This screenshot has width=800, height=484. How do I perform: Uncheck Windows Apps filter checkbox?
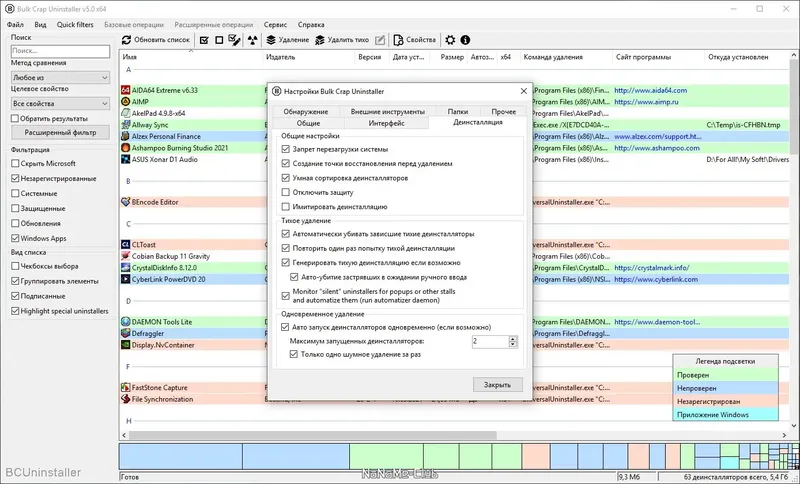pos(15,238)
